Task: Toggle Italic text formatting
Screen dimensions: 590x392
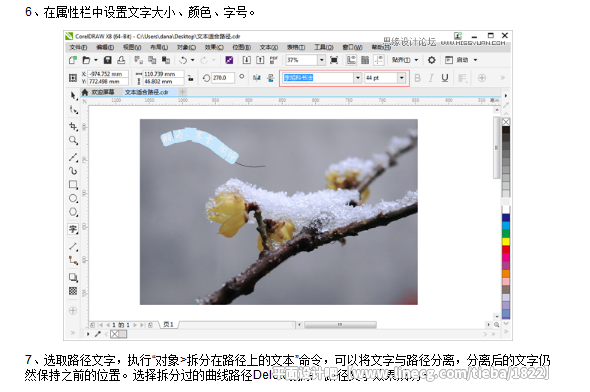Action: pyautogui.click(x=431, y=78)
